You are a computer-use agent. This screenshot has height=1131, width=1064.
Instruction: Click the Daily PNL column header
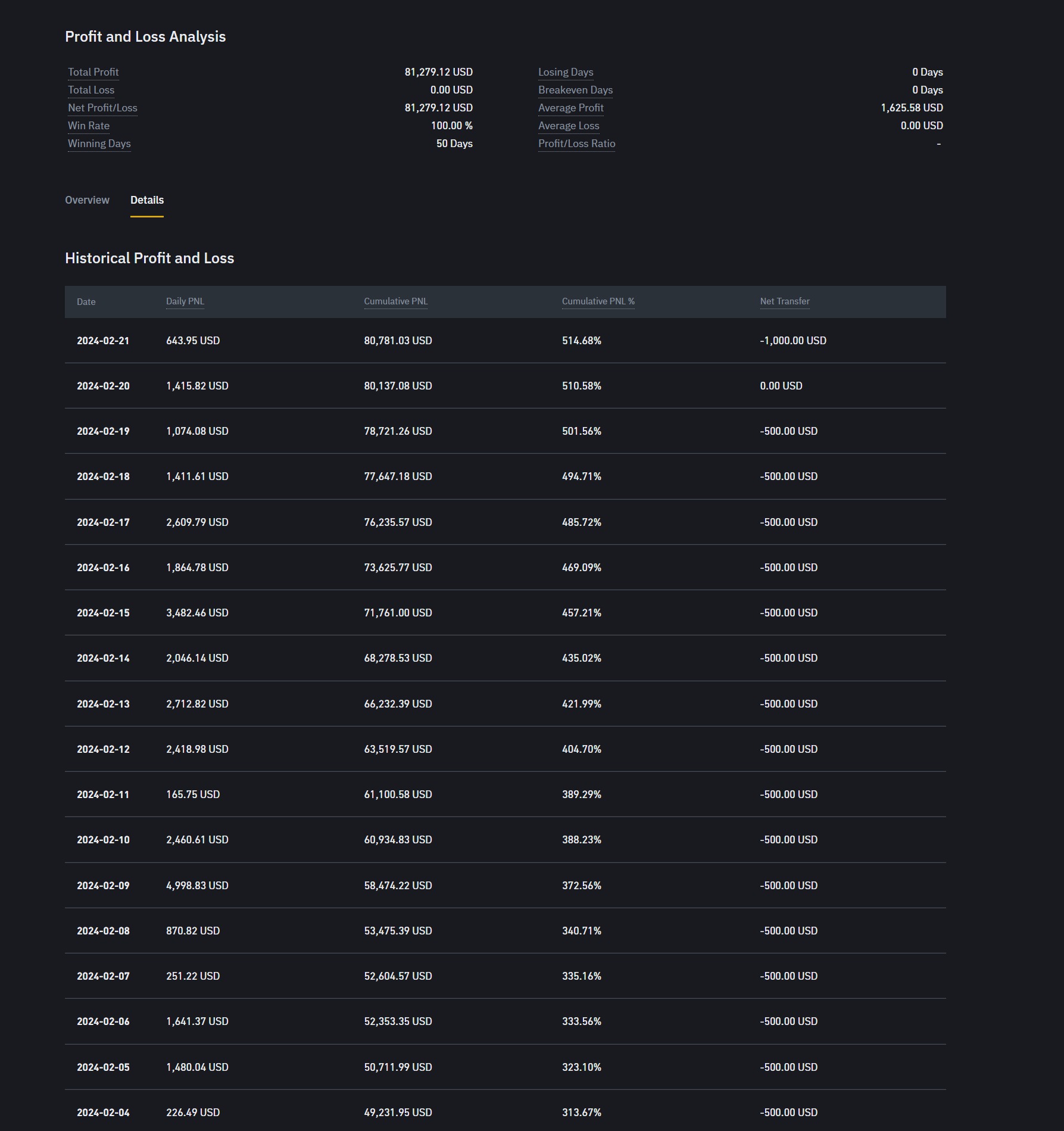pyautogui.click(x=185, y=301)
